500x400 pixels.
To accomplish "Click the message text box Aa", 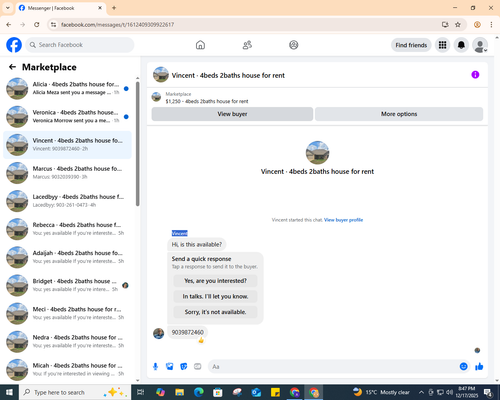I will click(333, 367).
